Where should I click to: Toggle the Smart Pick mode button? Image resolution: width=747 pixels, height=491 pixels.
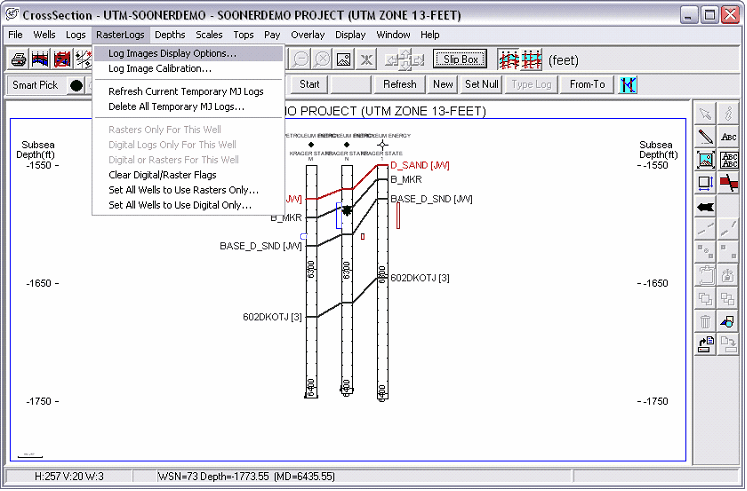pos(35,85)
